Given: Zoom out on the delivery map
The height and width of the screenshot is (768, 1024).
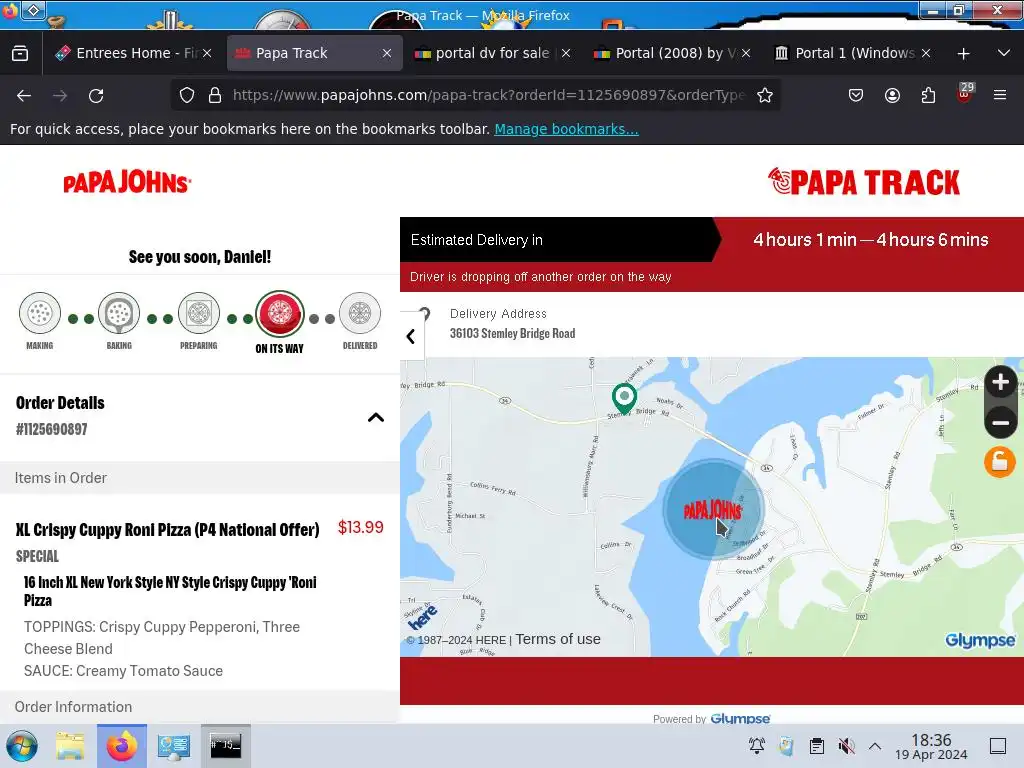Looking at the screenshot, I should pyautogui.click(x=1000, y=422).
